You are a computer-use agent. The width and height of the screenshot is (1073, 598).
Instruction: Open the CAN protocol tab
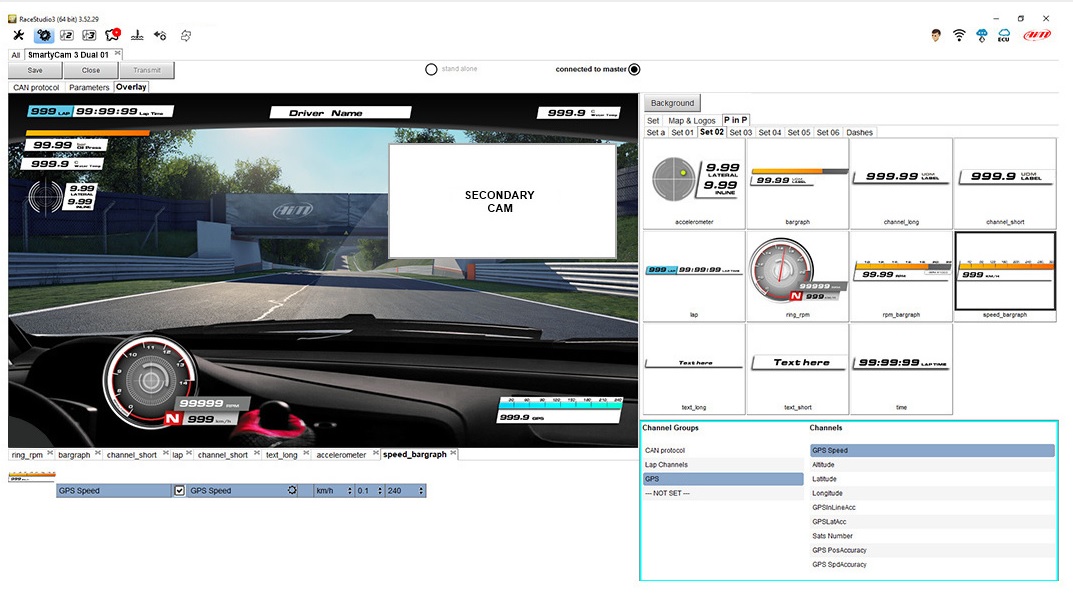click(36, 88)
